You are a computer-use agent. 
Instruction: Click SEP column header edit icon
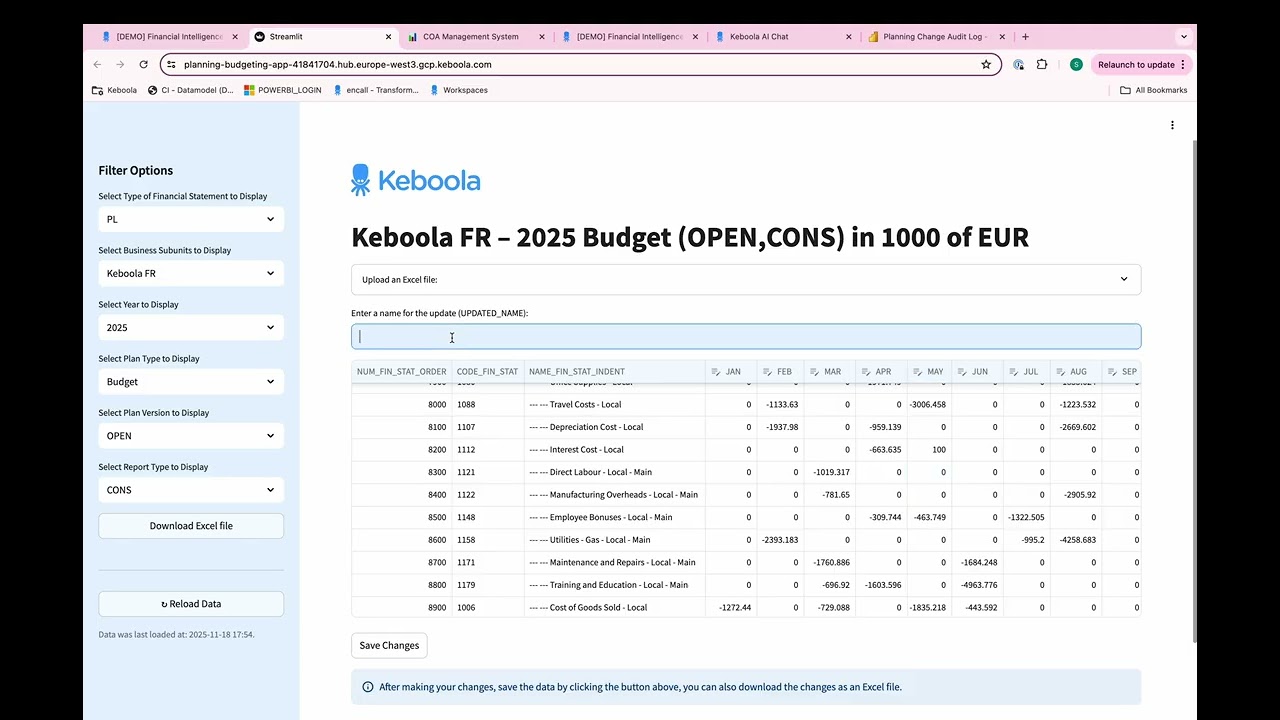pos(1112,372)
